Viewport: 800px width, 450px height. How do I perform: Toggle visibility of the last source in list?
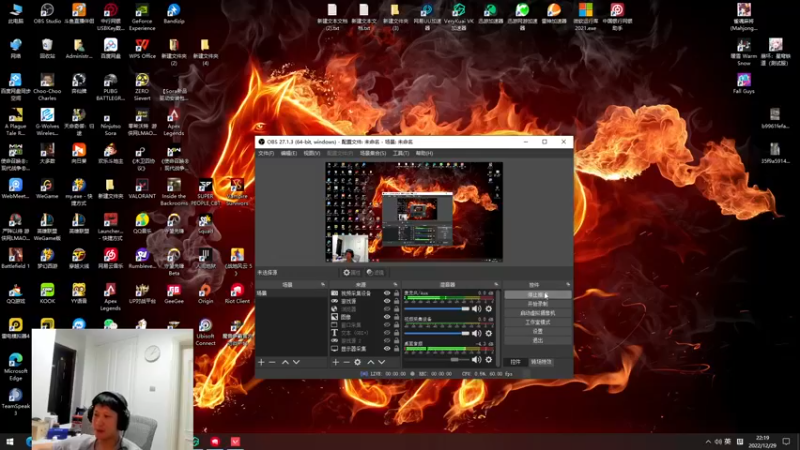coord(387,349)
